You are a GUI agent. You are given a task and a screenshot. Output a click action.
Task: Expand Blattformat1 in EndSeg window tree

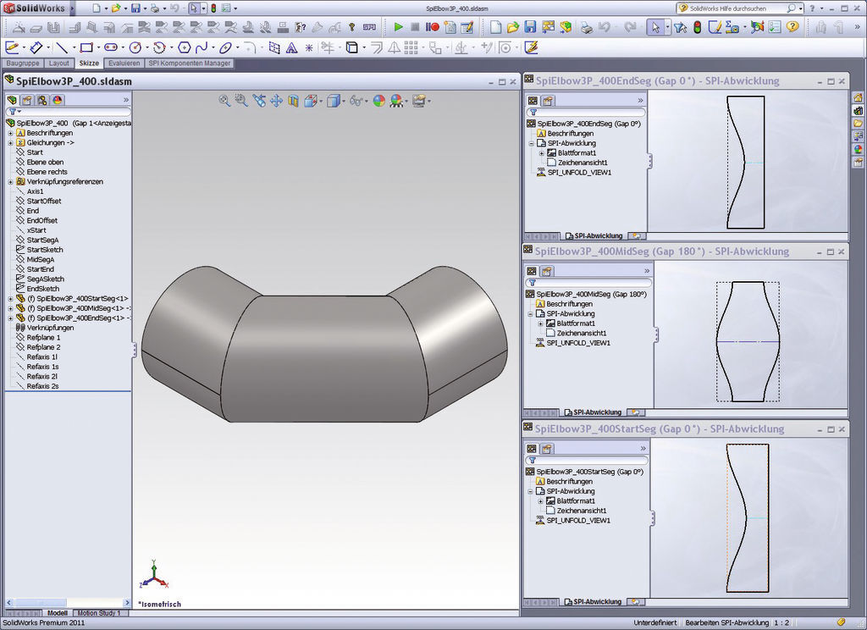coord(541,153)
